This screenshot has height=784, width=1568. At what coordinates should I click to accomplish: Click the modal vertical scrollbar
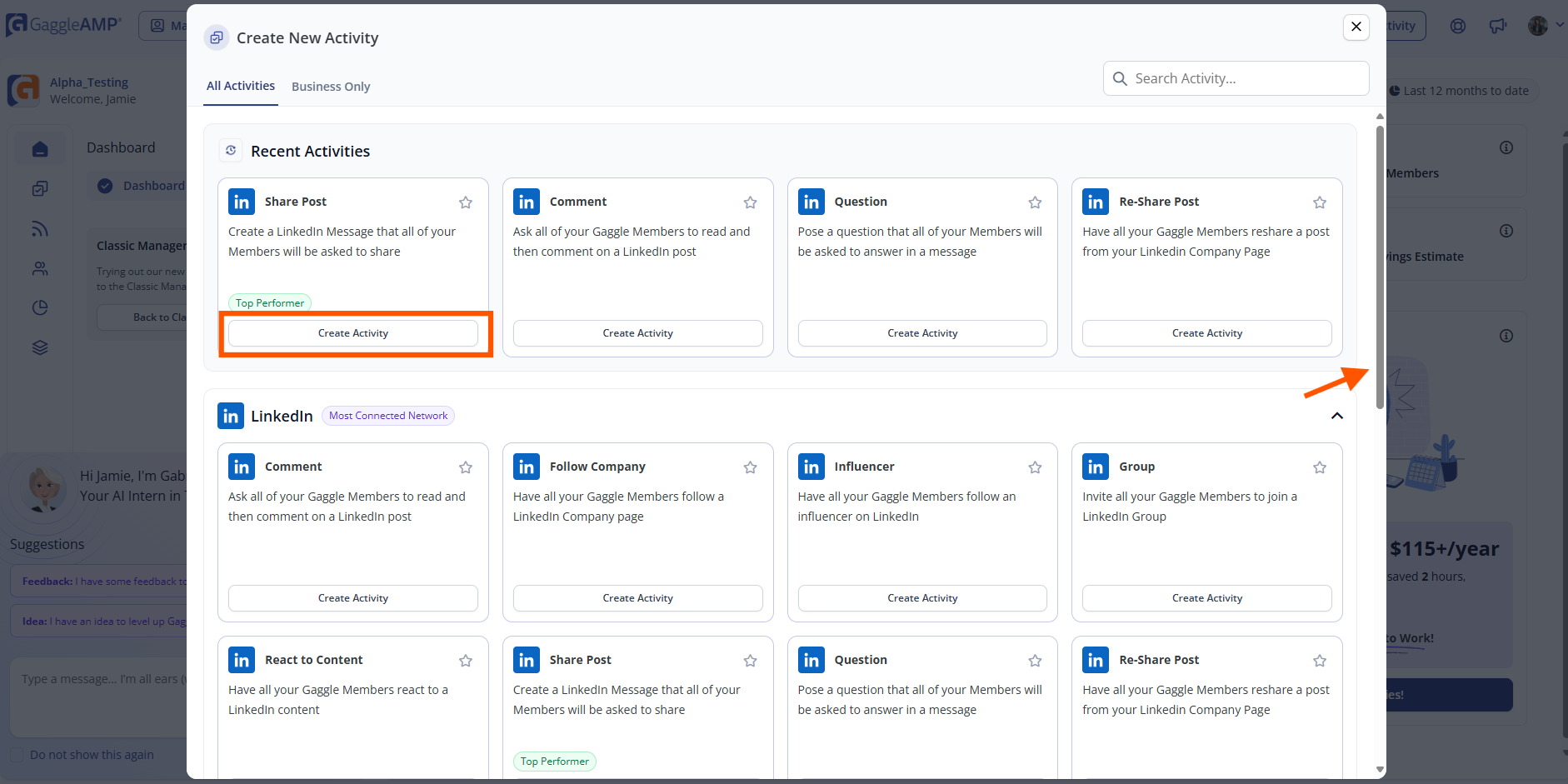click(x=1380, y=267)
